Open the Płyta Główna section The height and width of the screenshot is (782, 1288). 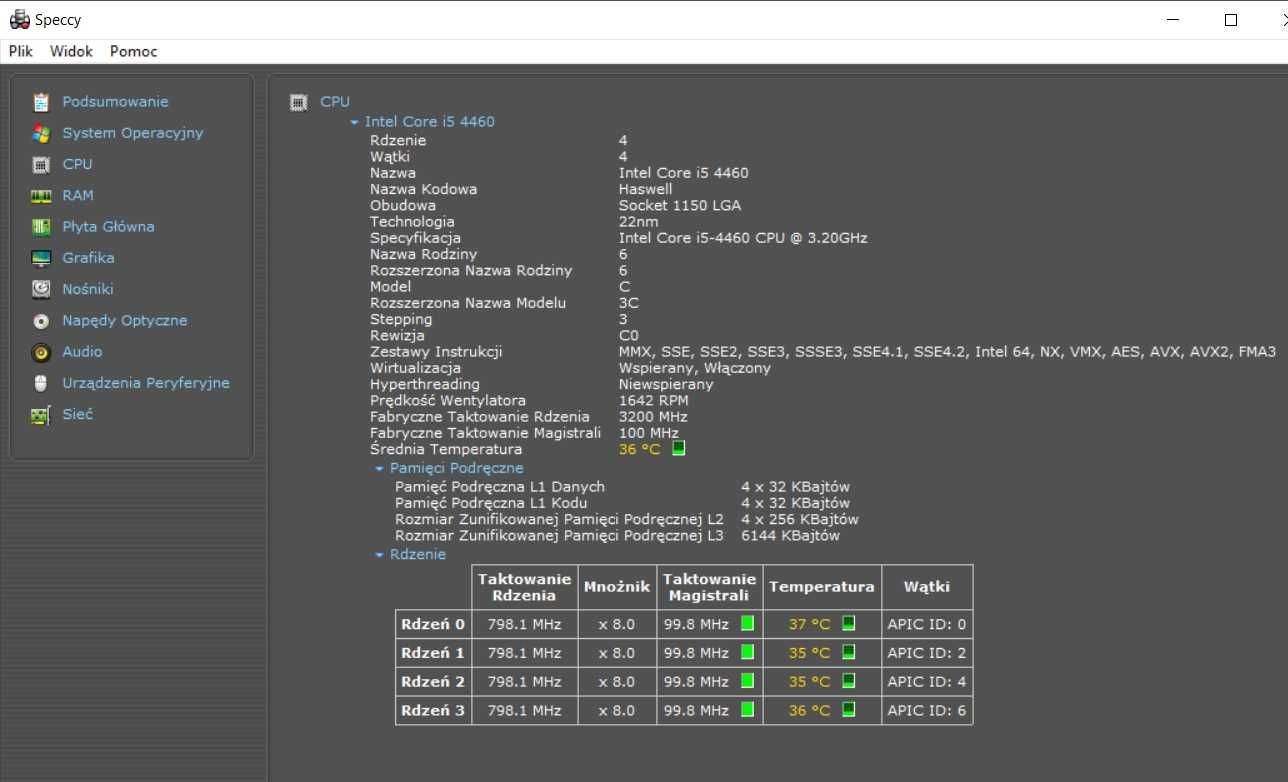coord(108,227)
